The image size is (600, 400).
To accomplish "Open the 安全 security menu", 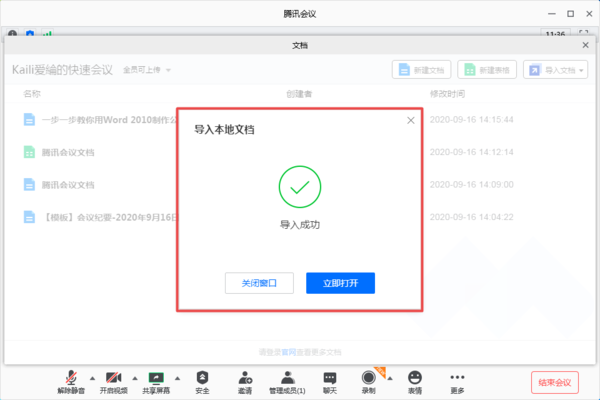I will pyautogui.click(x=202, y=382).
